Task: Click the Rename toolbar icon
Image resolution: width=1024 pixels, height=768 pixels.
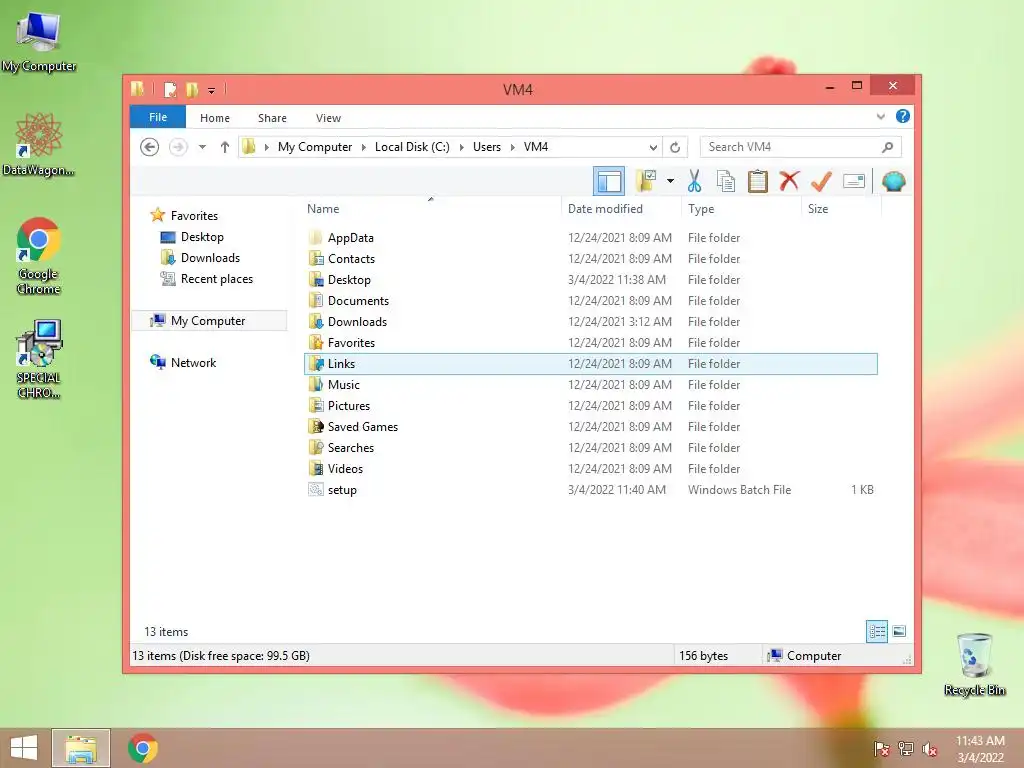Action: [x=854, y=181]
